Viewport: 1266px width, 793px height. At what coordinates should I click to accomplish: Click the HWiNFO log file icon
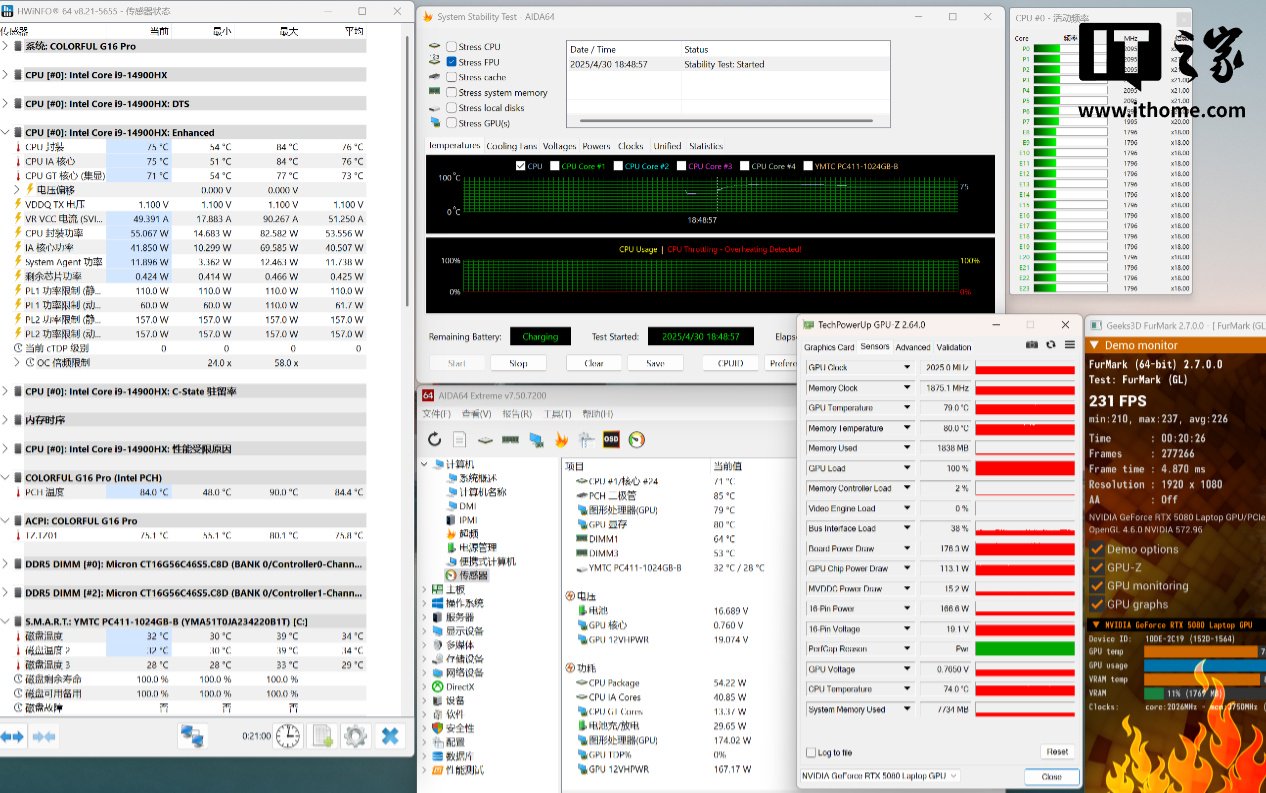322,737
